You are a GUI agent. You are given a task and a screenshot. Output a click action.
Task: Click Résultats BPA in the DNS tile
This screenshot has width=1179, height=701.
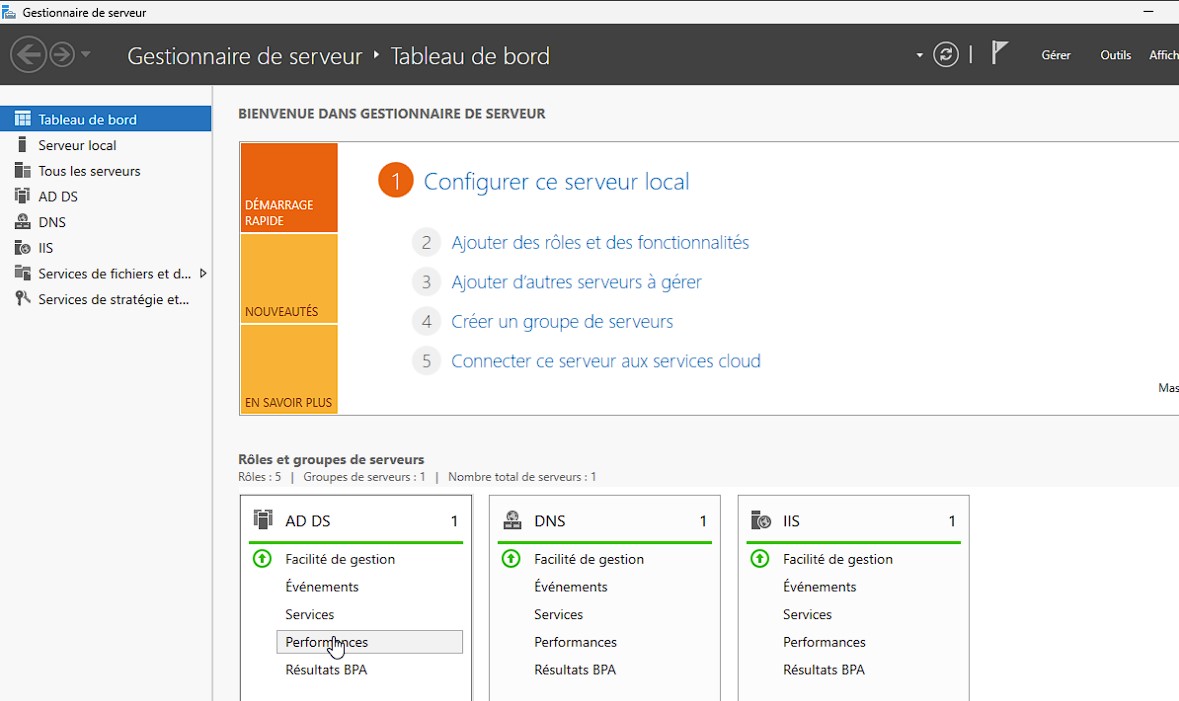point(575,670)
